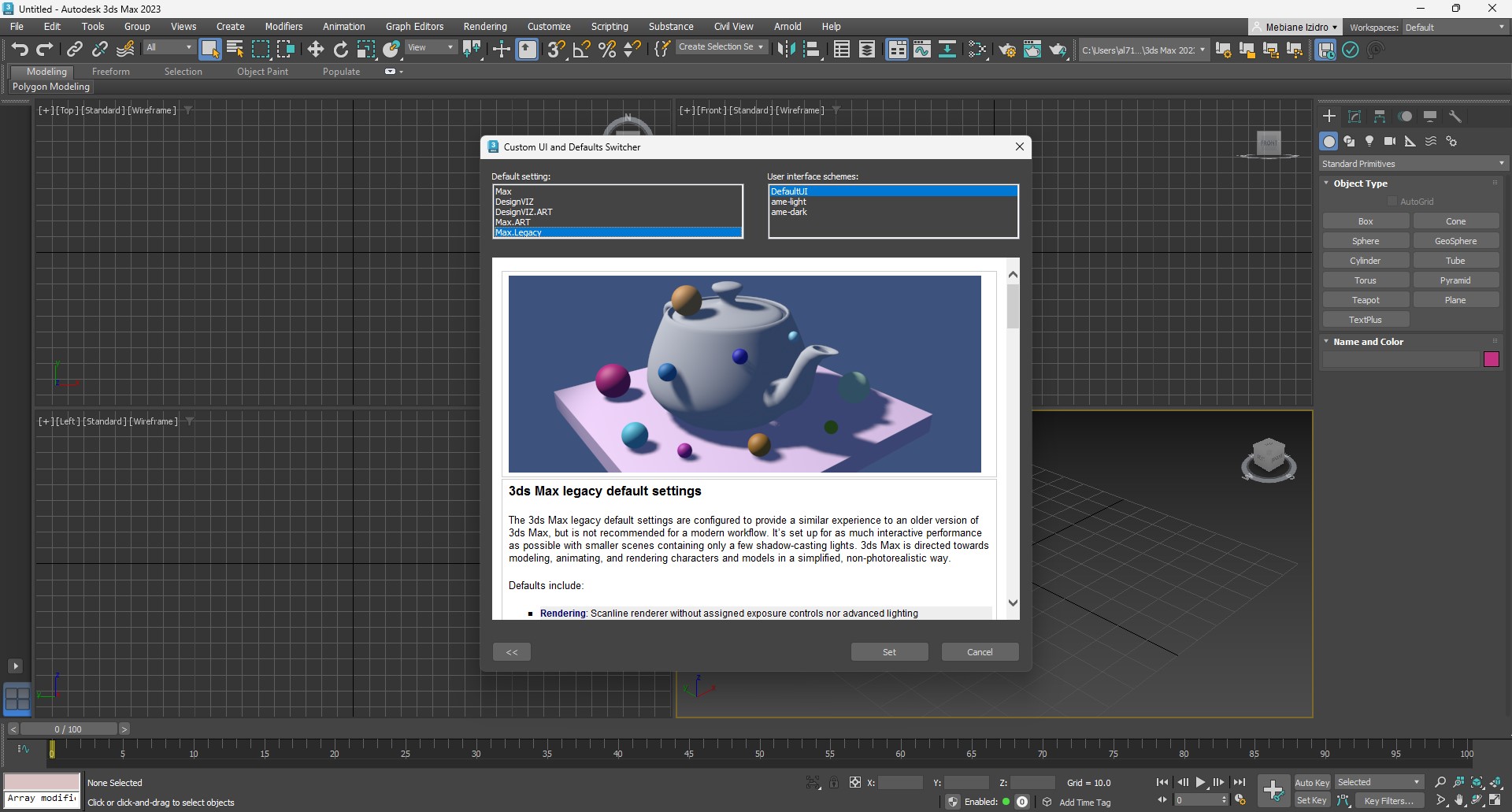The height and width of the screenshot is (812, 1512).
Task: Switch to the Freeform ribbon tab
Action: pyautogui.click(x=110, y=72)
